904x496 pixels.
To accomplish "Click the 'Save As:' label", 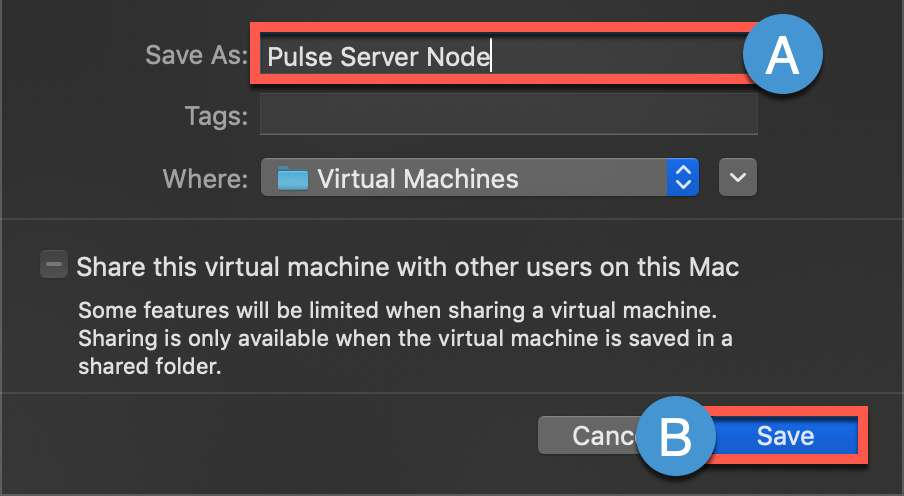I will click(x=196, y=55).
